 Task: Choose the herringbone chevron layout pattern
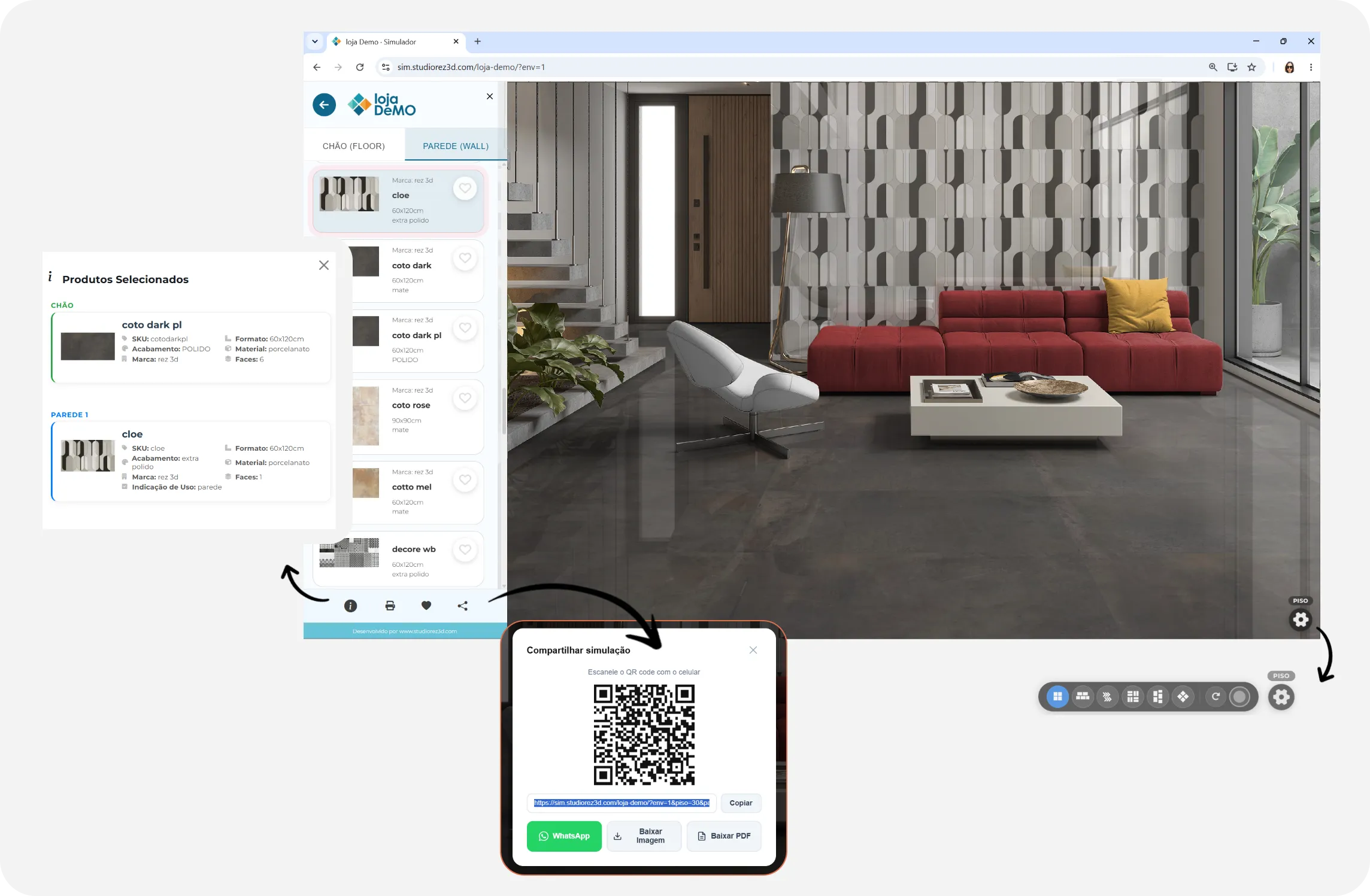point(1107,697)
